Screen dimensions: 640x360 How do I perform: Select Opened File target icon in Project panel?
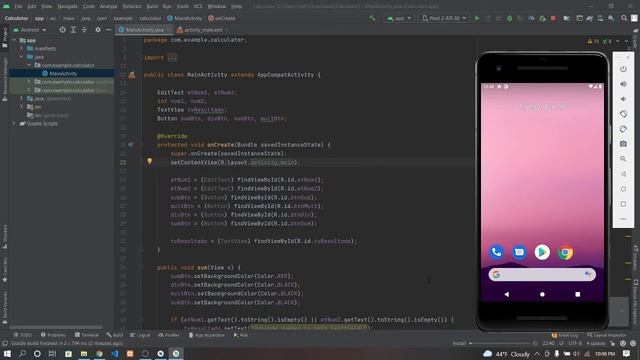coord(62,30)
